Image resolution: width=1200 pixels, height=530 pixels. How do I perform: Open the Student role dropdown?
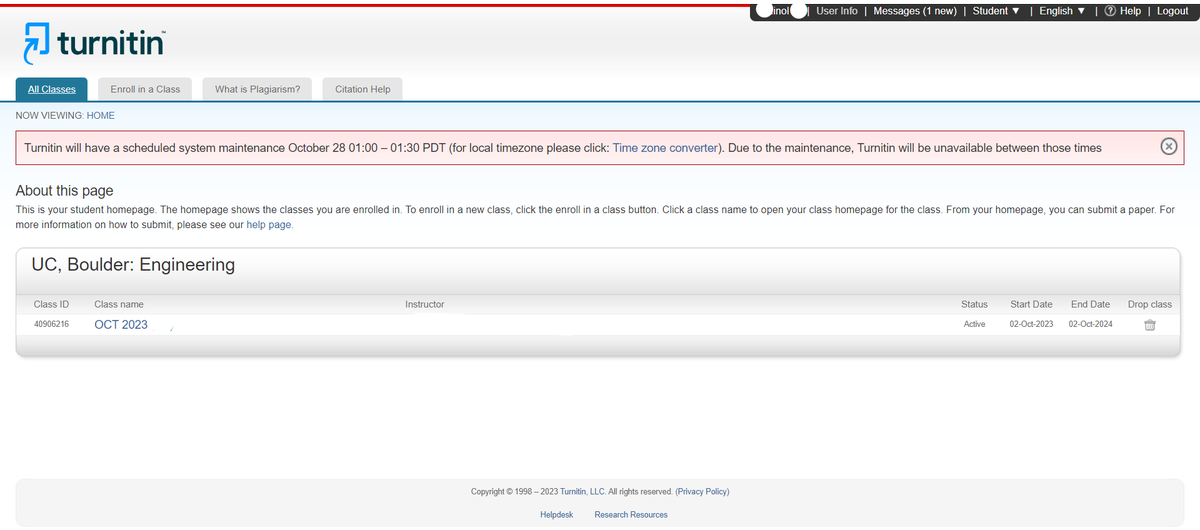(996, 11)
